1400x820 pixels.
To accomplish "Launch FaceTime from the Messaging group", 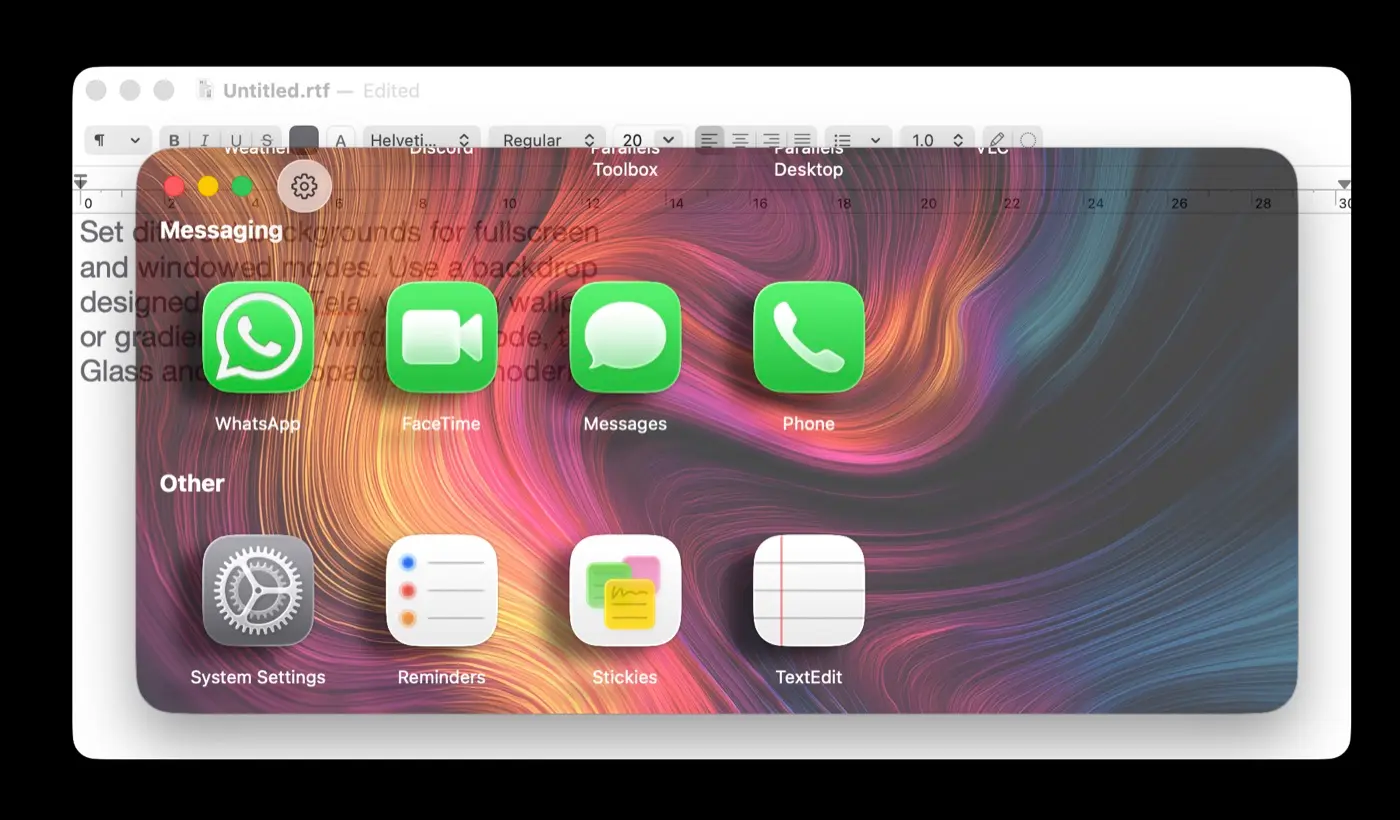I will tap(441, 337).
